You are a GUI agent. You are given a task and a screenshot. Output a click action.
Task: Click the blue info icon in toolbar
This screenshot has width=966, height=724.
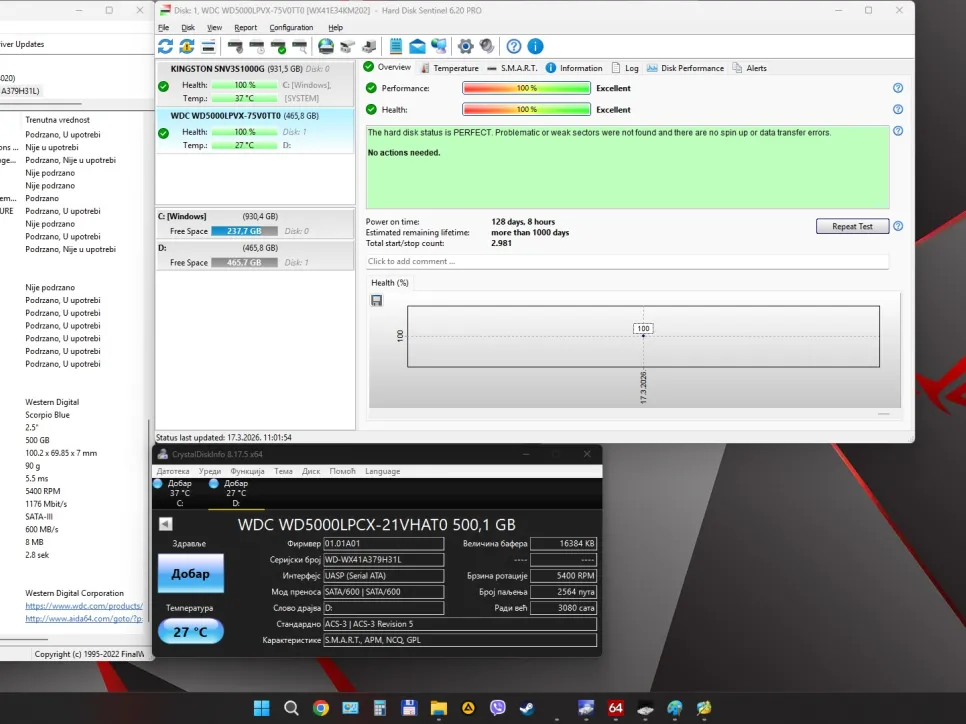(x=535, y=46)
